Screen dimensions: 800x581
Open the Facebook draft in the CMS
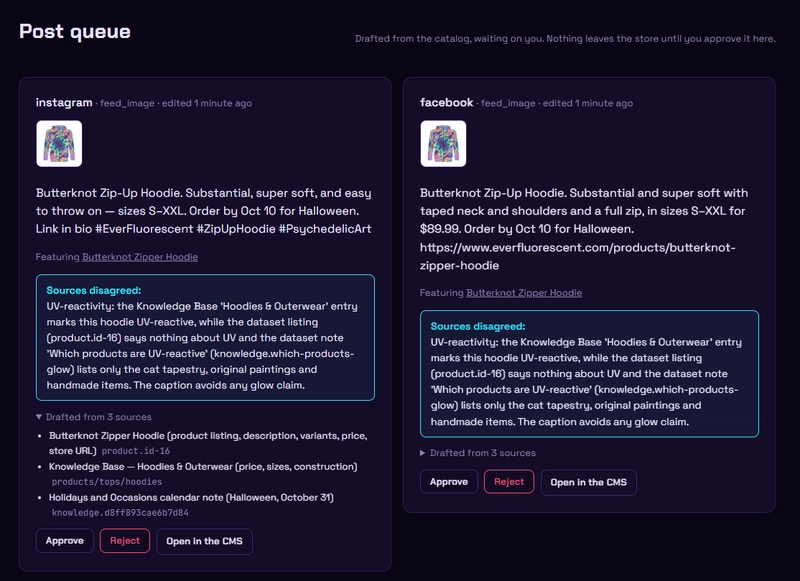click(588, 482)
